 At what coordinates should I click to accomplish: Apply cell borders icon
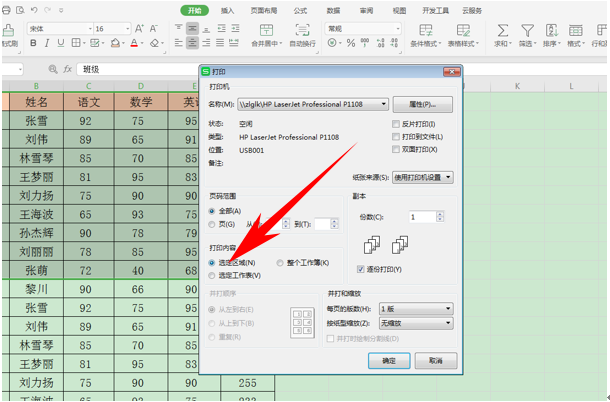coord(76,43)
